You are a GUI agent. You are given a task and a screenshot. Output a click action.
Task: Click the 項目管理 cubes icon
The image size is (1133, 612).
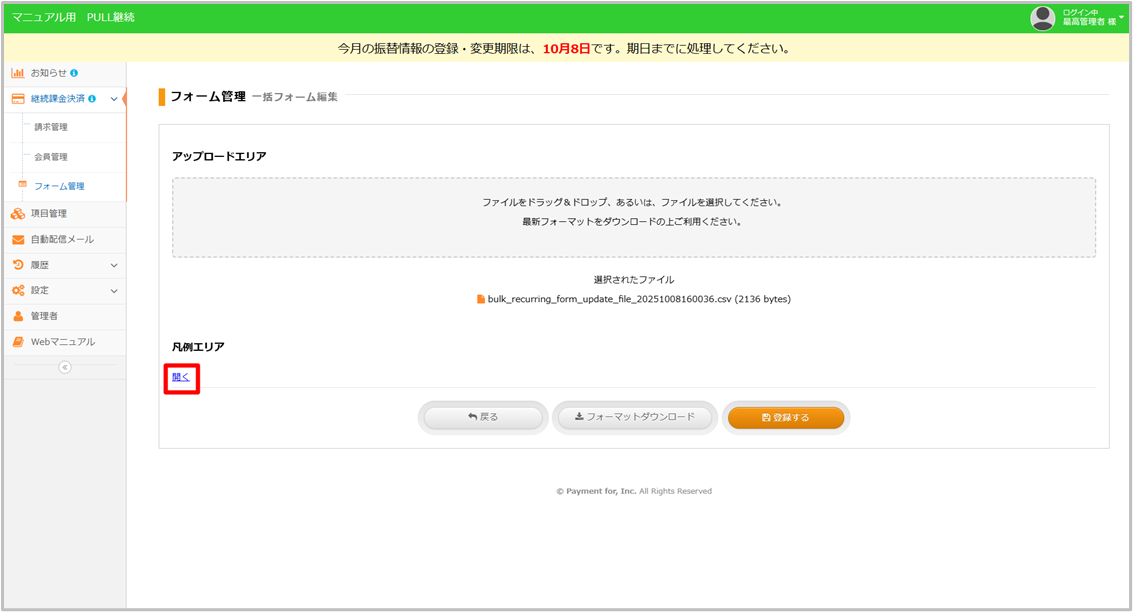click(x=18, y=213)
